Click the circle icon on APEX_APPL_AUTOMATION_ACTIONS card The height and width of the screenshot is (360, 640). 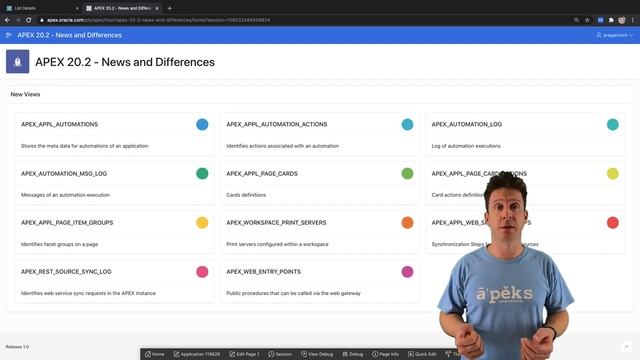pyautogui.click(x=407, y=124)
